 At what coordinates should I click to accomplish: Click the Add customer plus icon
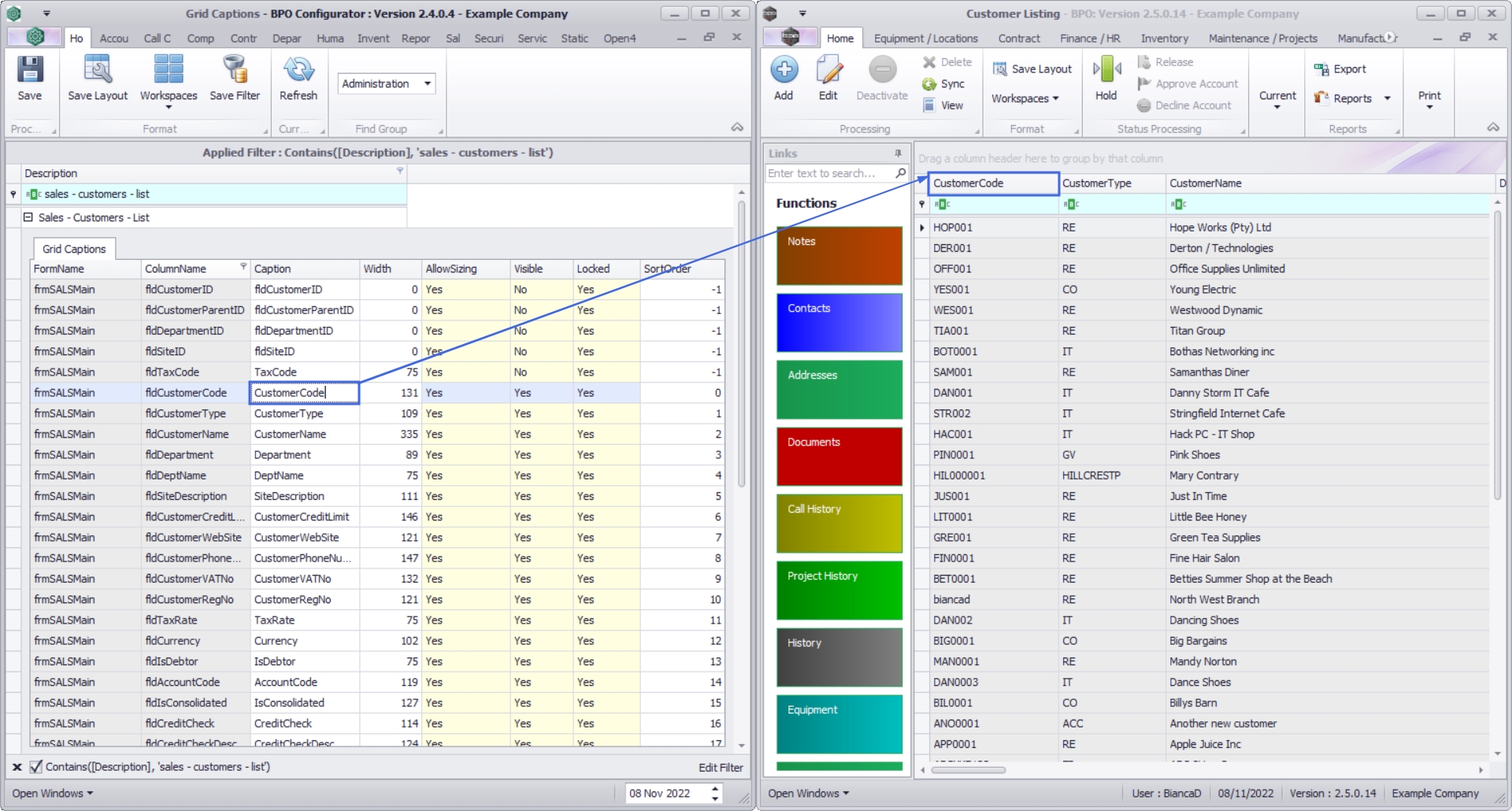(784, 70)
